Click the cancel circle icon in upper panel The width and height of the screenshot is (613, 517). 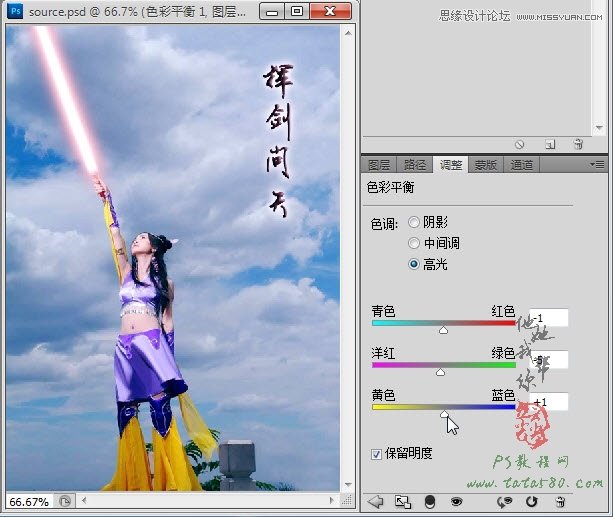(519, 145)
